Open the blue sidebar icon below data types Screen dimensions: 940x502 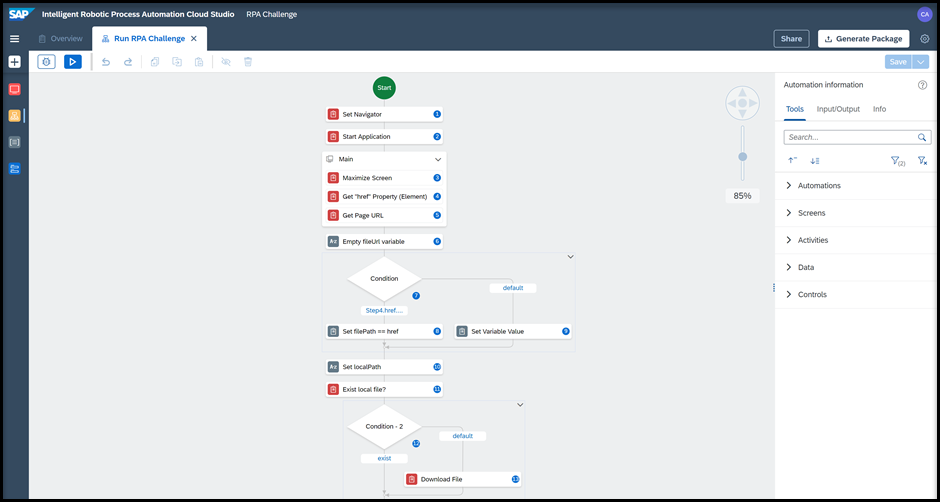coord(14,169)
